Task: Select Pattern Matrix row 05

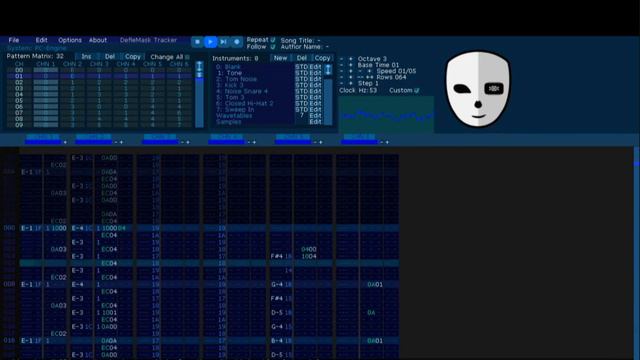Action: tap(100, 100)
